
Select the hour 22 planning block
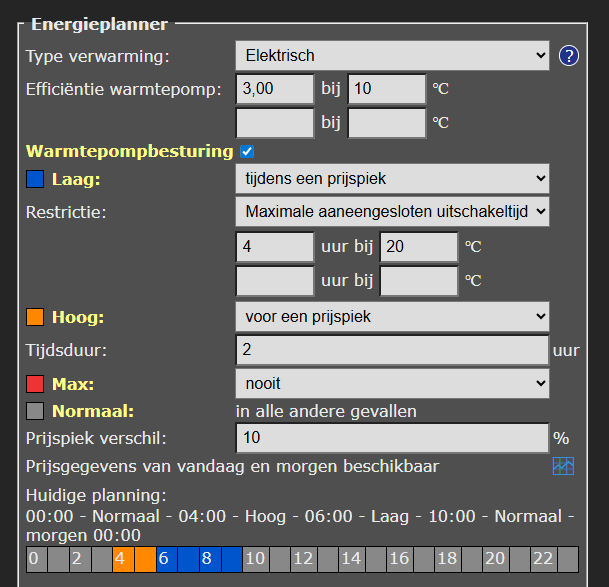pyautogui.click(x=545, y=559)
